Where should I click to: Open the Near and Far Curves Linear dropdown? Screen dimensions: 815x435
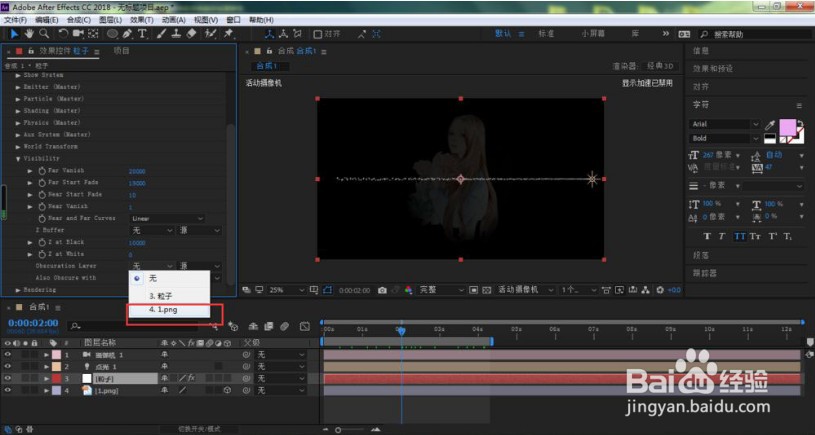167,219
